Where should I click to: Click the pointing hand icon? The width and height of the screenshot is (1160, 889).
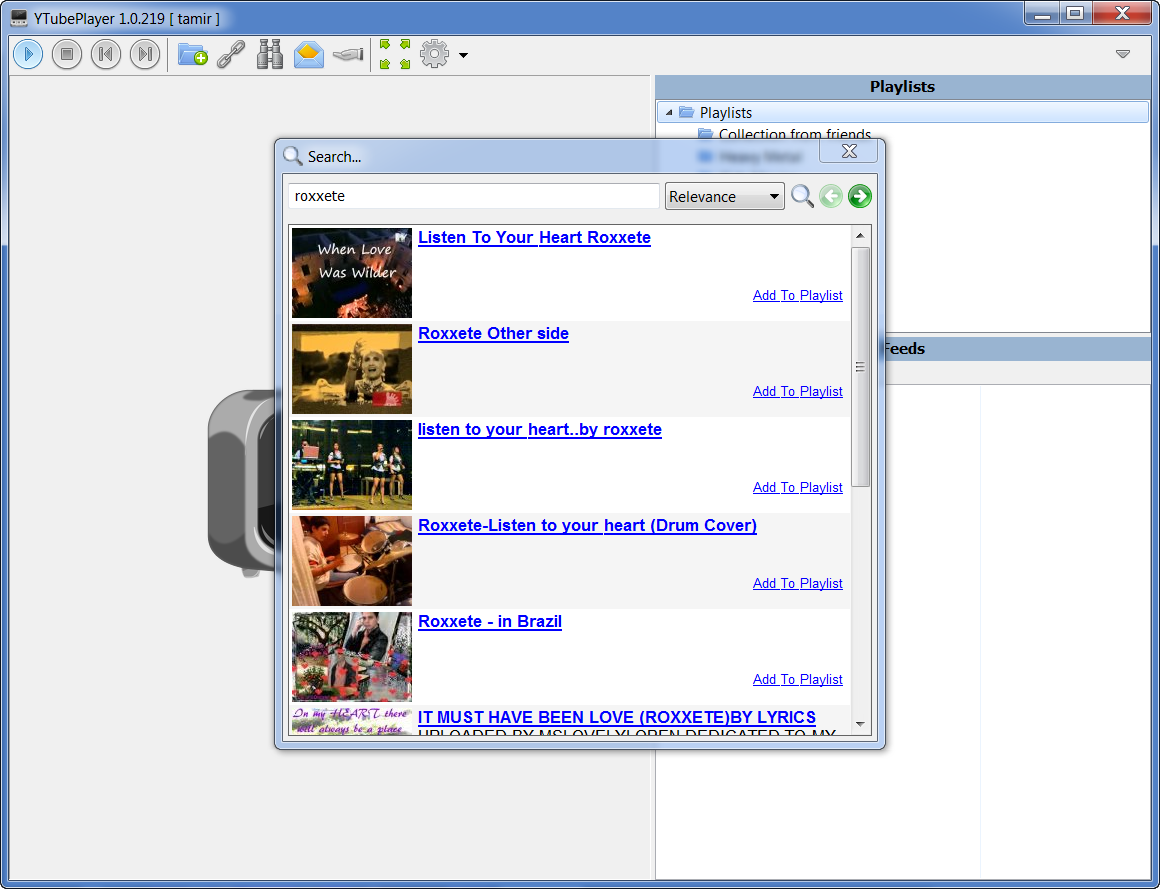348,54
